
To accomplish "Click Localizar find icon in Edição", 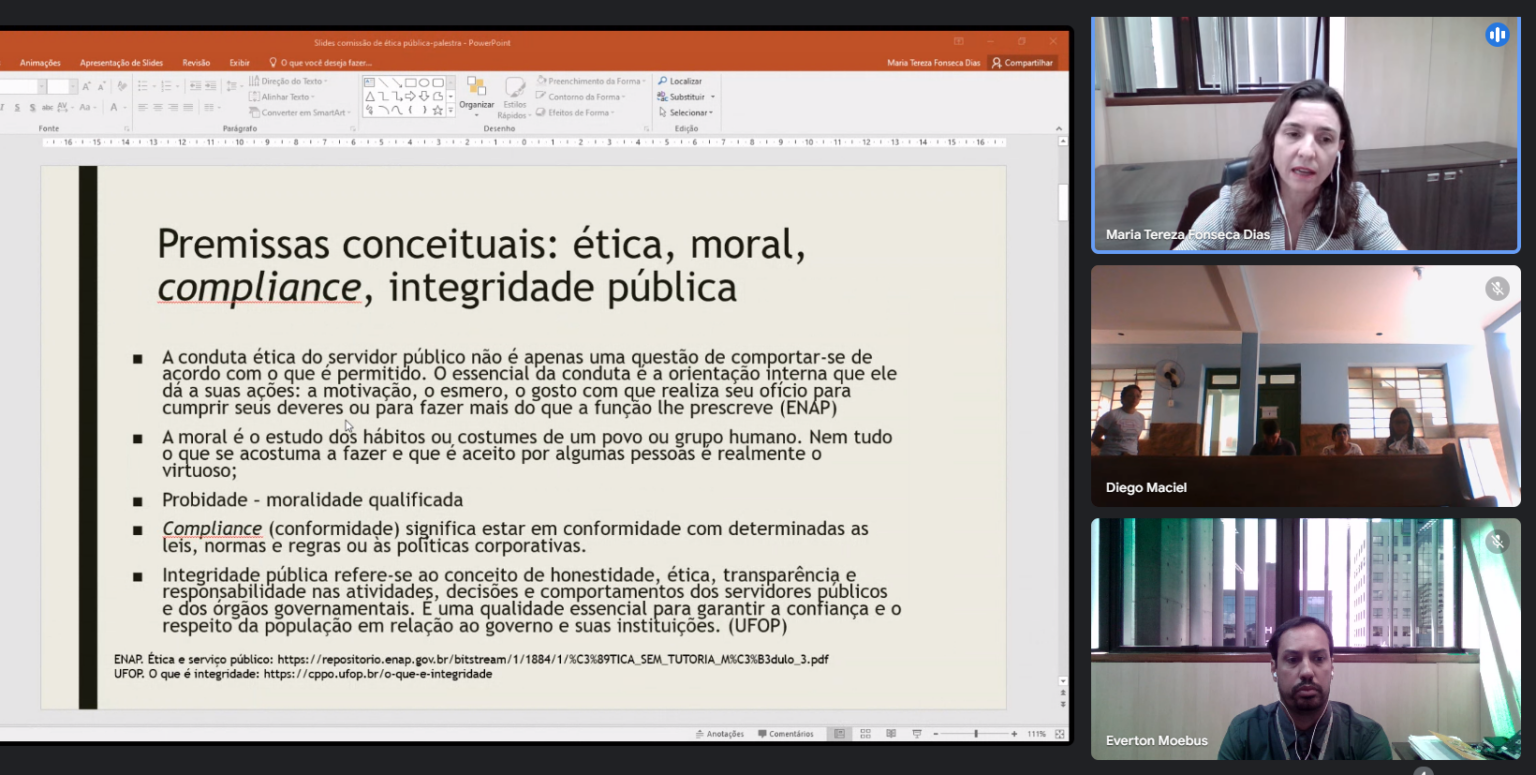I will coord(662,81).
